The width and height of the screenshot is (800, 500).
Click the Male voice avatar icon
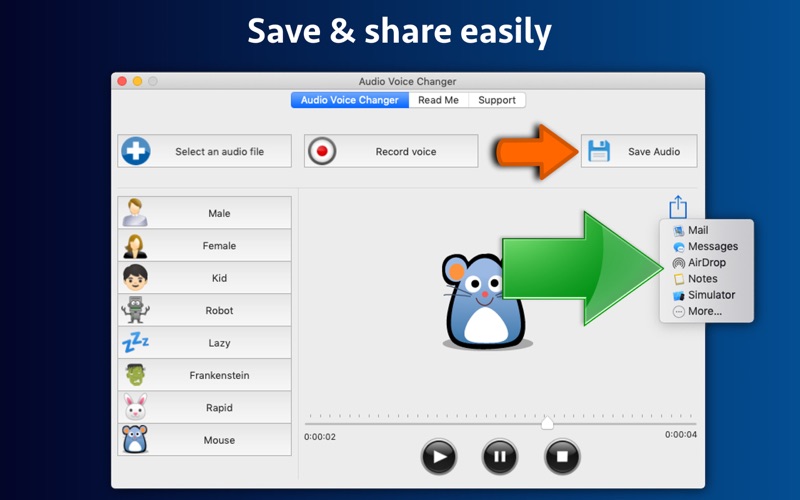[135, 213]
